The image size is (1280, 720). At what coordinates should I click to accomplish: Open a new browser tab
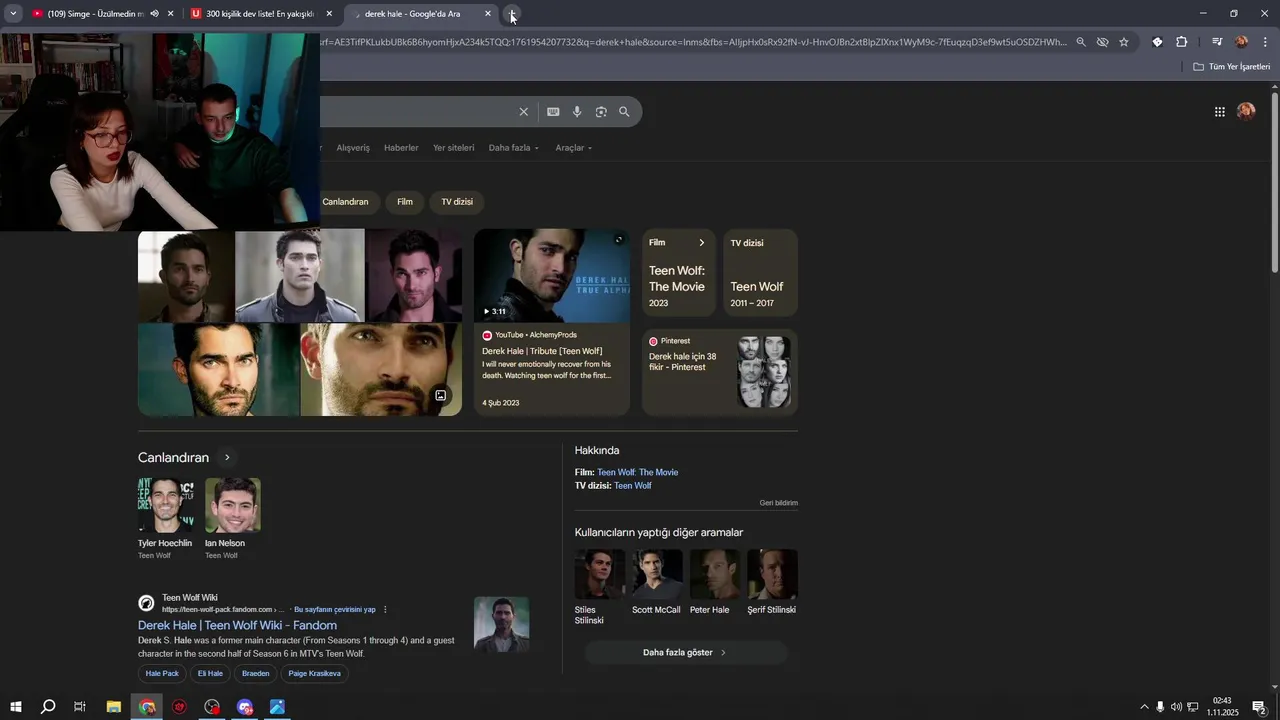point(512,14)
